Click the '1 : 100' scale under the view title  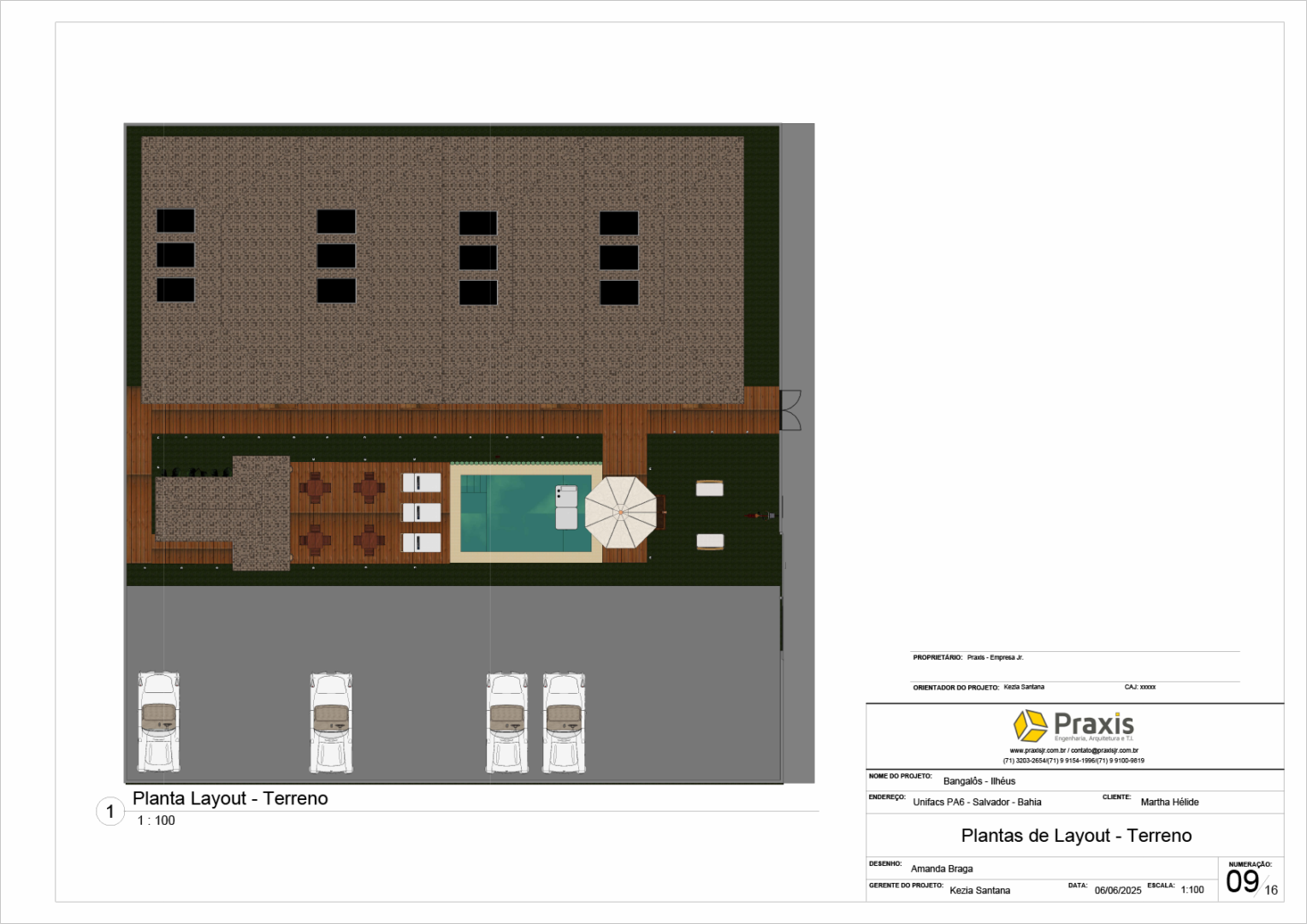[156, 820]
